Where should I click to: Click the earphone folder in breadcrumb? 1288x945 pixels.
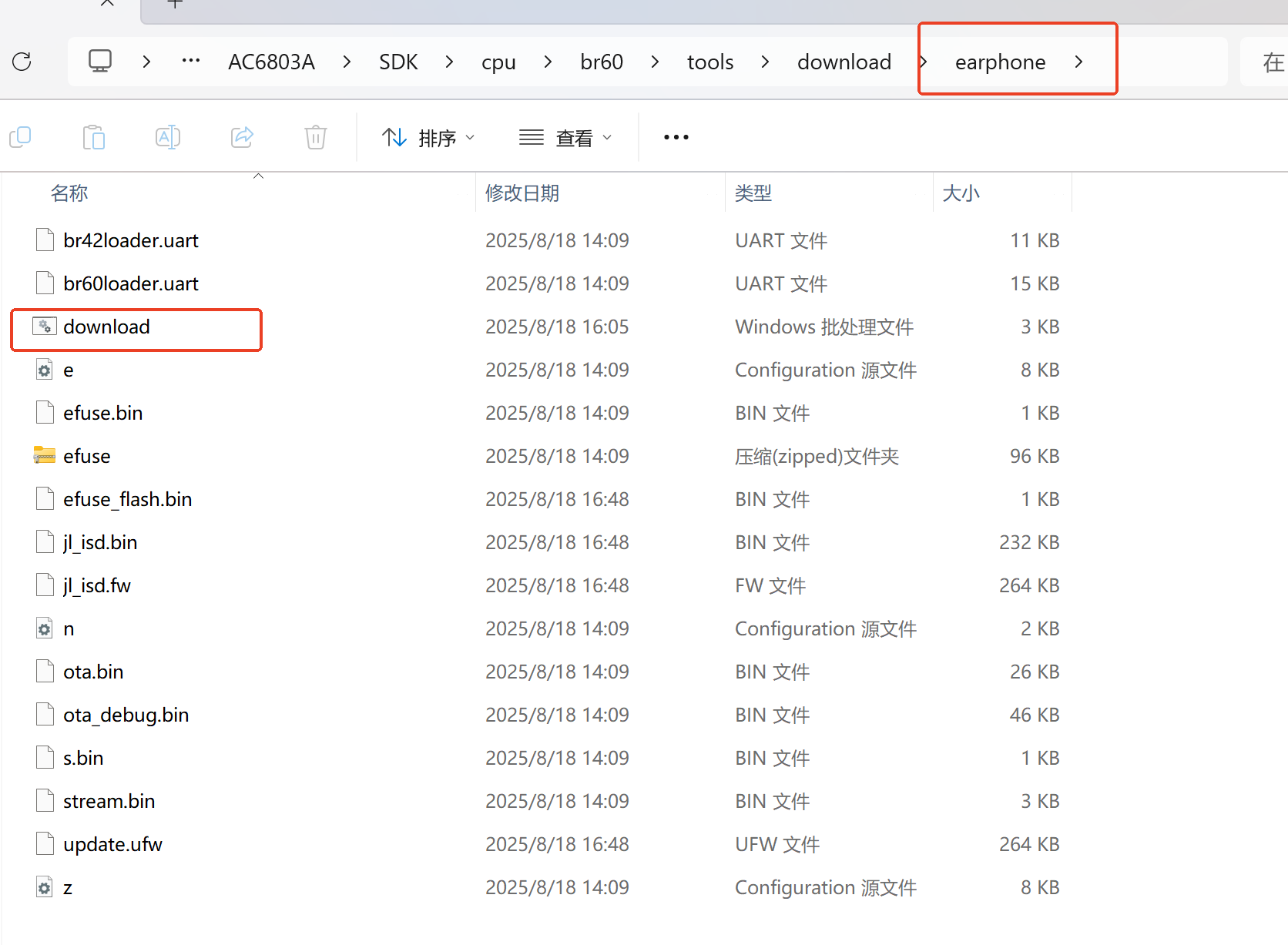(x=1001, y=62)
